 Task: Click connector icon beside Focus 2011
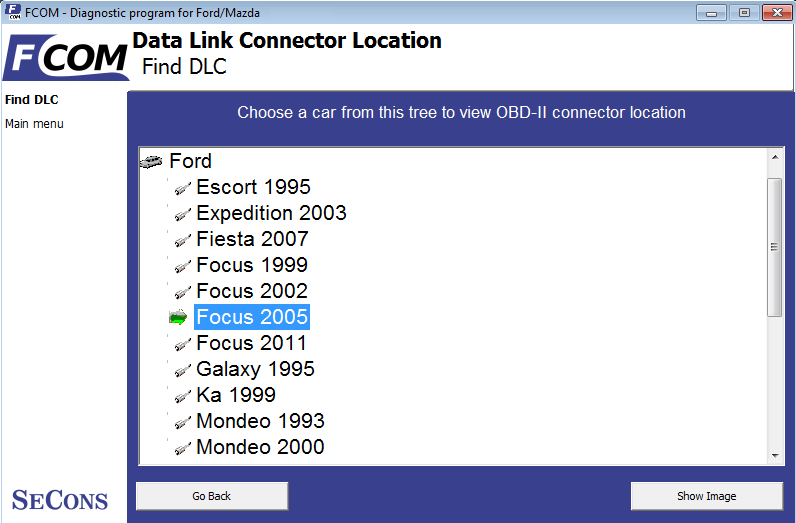[x=183, y=344]
